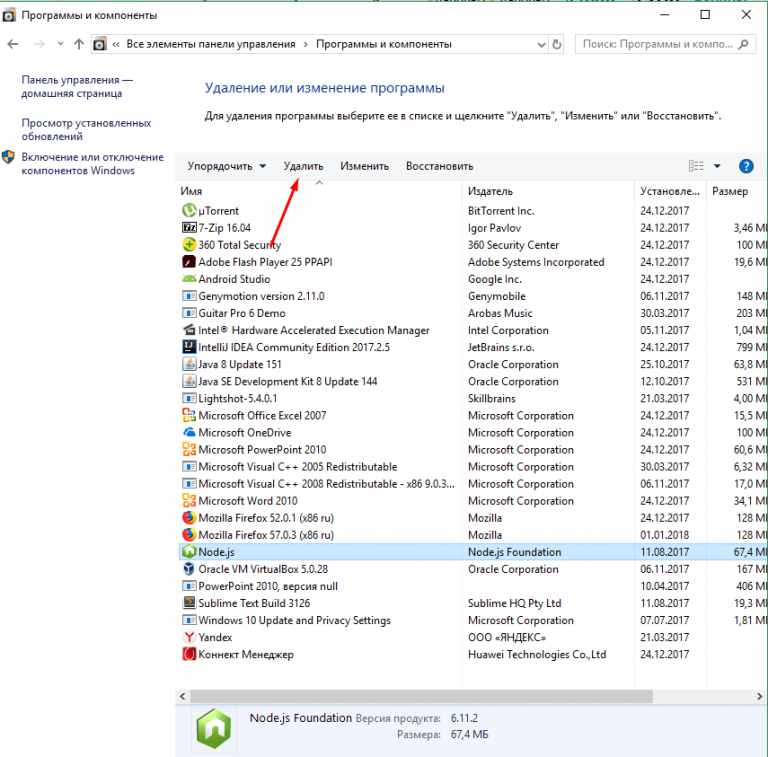This screenshot has height=757, width=768.
Task: Click Удалить to uninstall the program
Action: (303, 166)
